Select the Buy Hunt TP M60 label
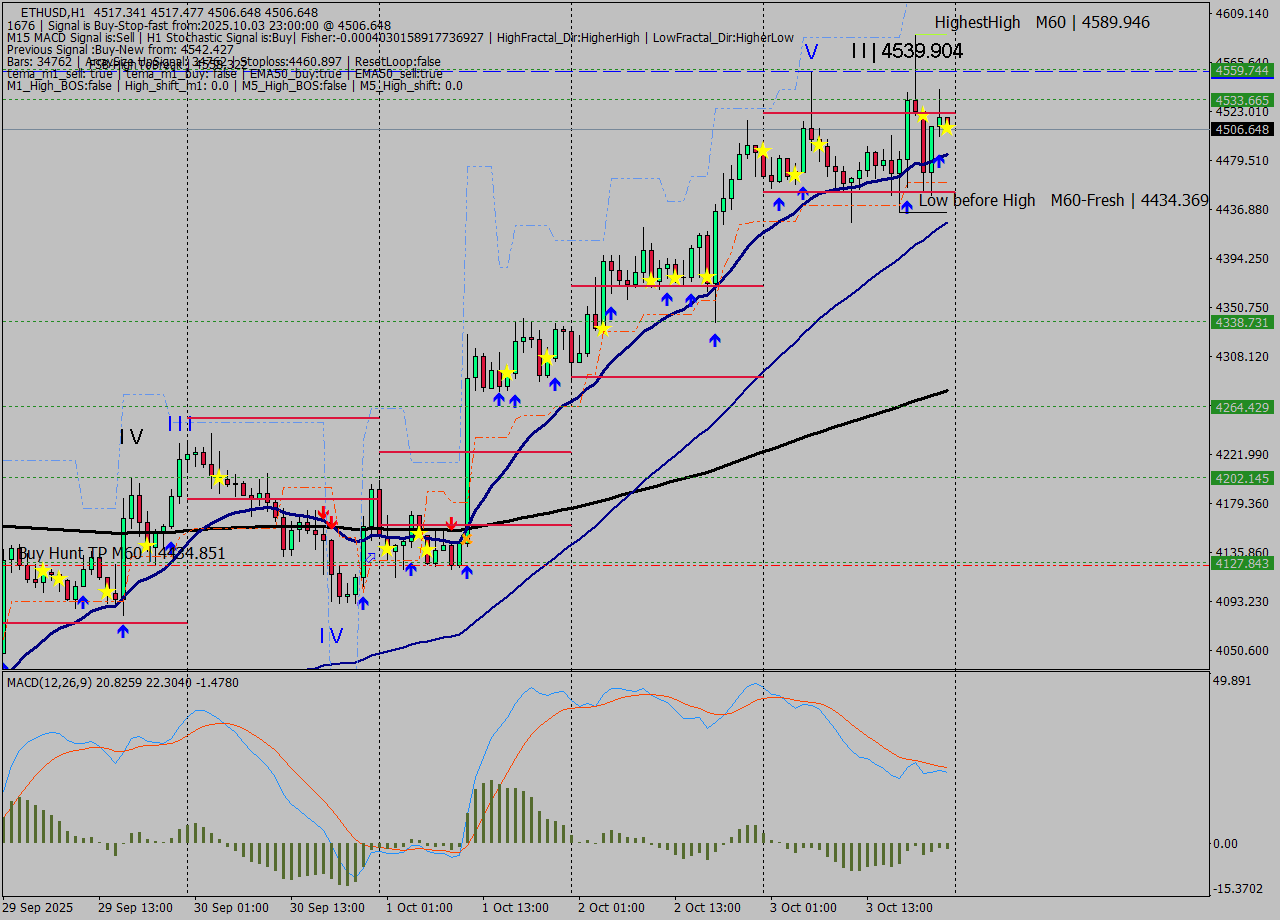 (121, 553)
